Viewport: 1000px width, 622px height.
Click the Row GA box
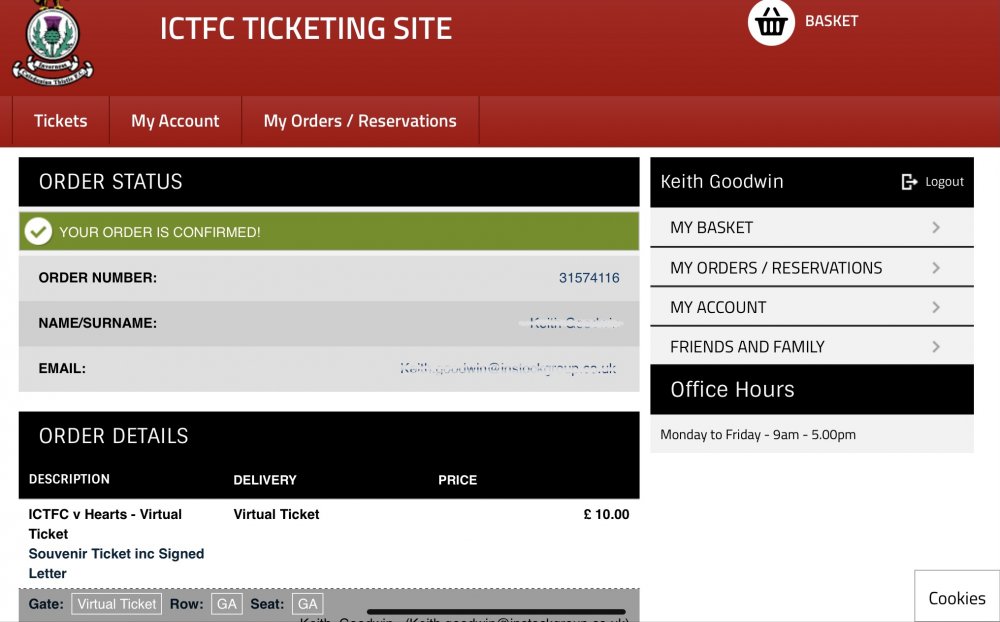(x=226, y=604)
